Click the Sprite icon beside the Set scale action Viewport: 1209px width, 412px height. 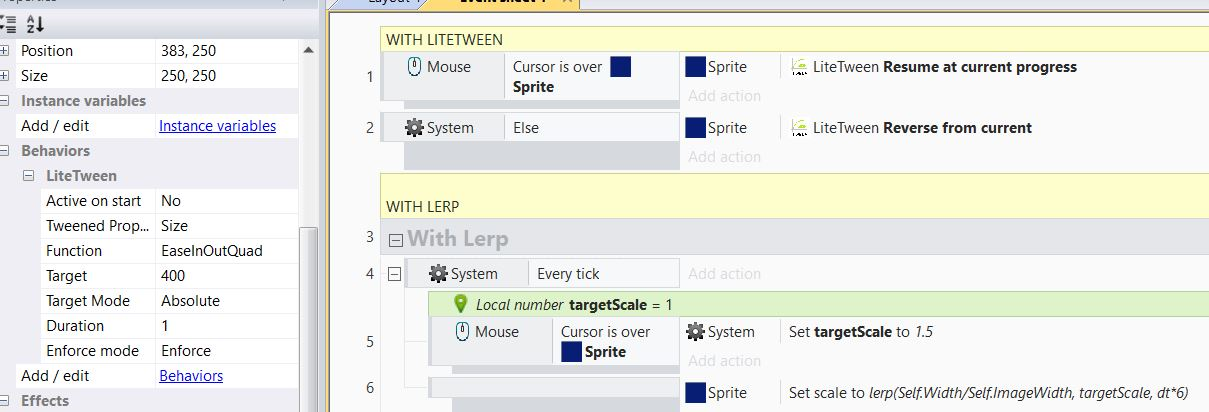click(695, 393)
